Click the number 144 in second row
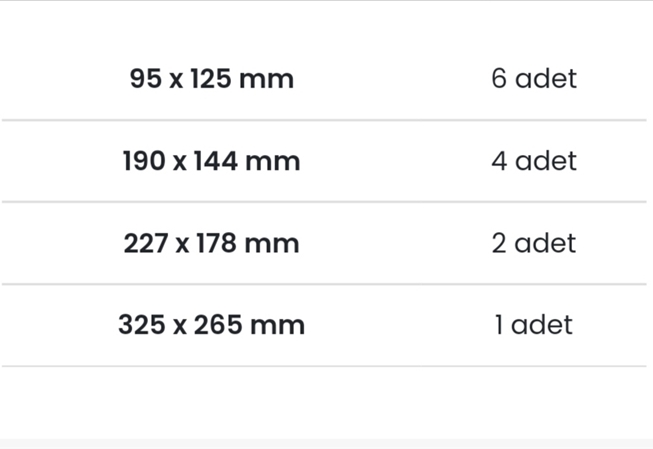 tap(216, 160)
